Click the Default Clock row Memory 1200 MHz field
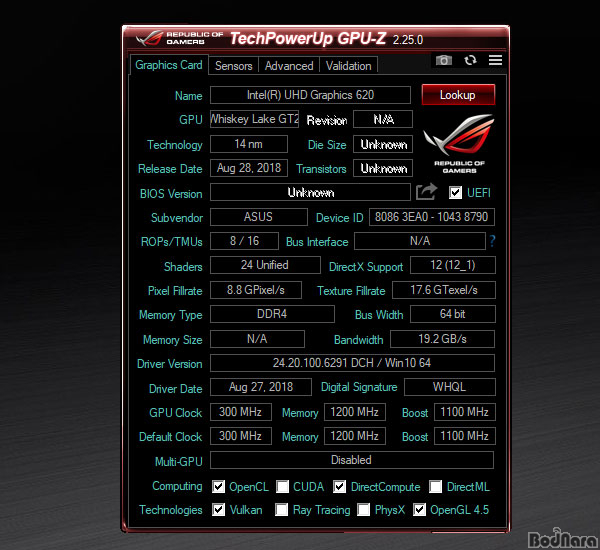 pyautogui.click(x=355, y=436)
